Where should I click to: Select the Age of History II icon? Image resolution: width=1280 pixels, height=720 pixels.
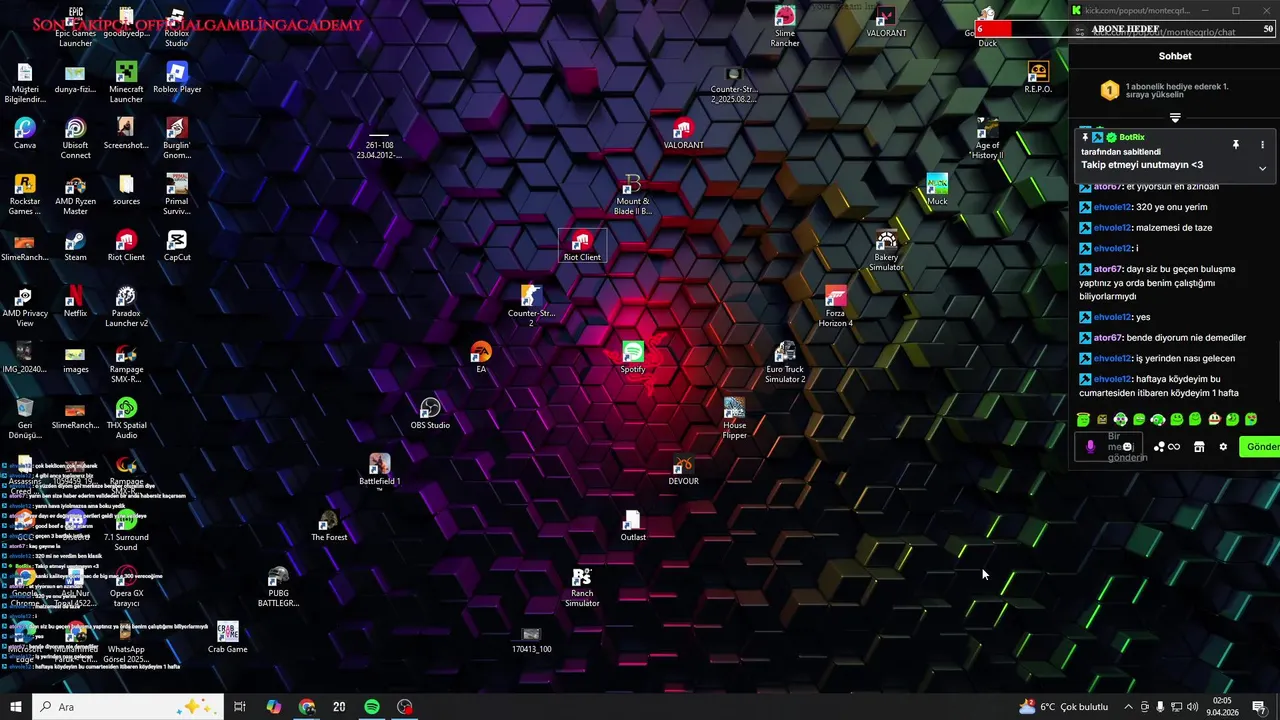pos(988,139)
